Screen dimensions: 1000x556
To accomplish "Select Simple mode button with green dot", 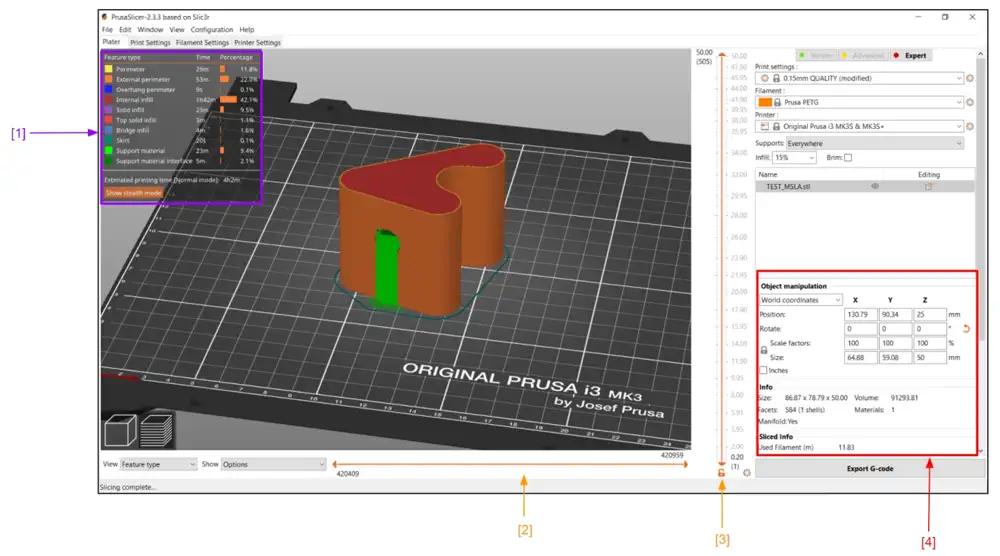I will [x=816, y=55].
